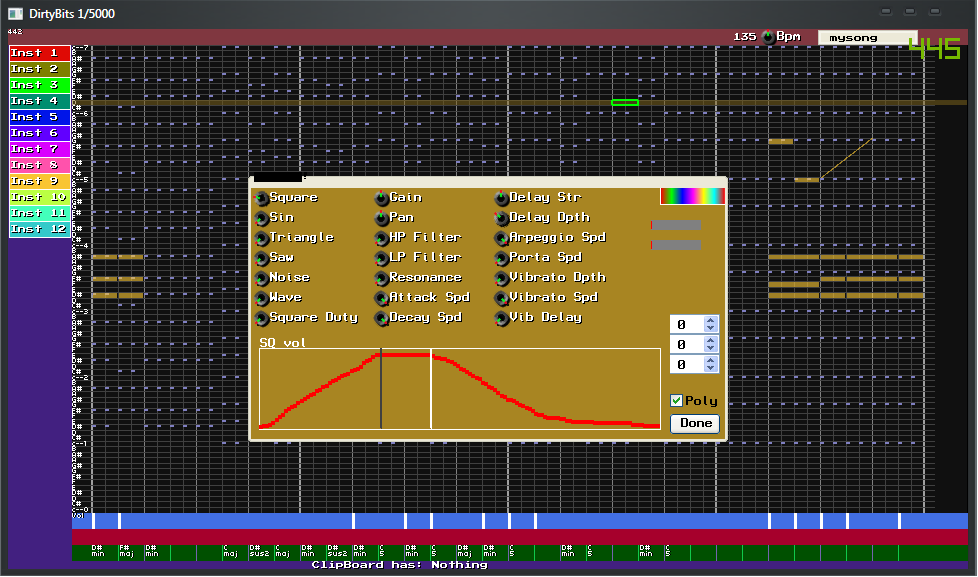
Task: Click the DirtyBits app icon in title bar
Action: click(15, 14)
